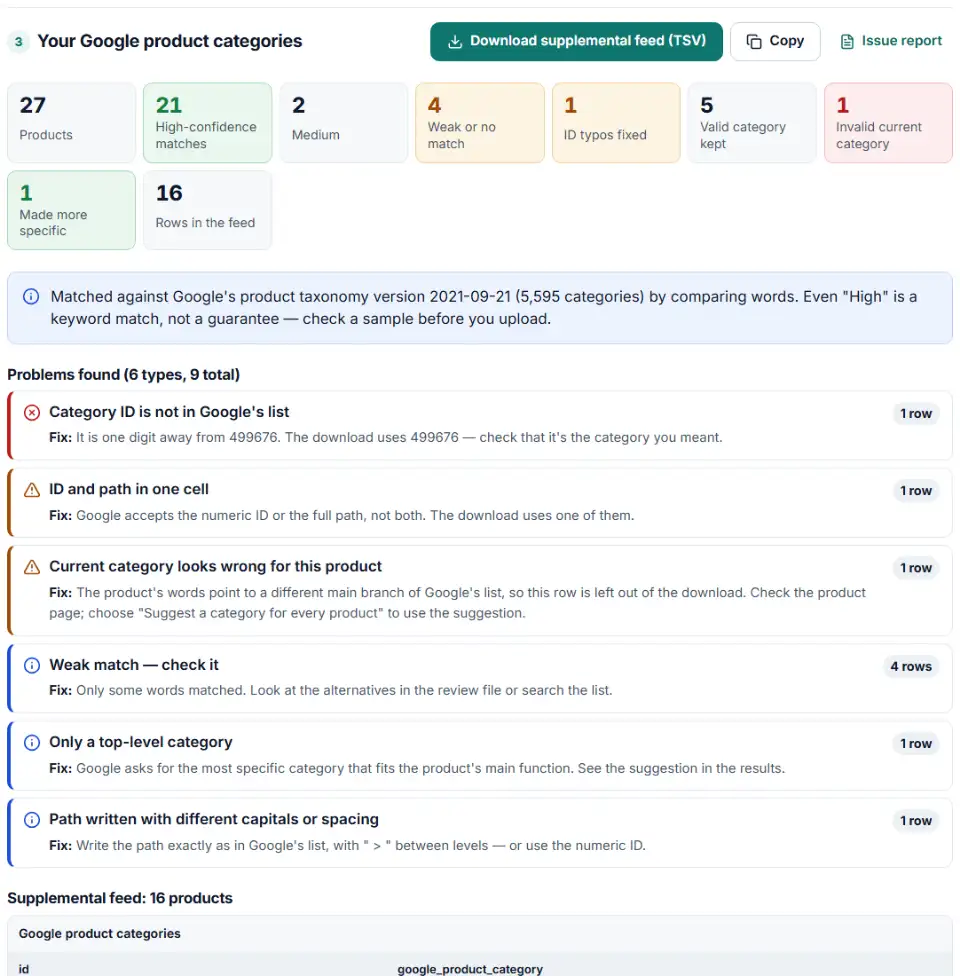Click the Issue report document icon
Screen dimensions: 960x976
click(x=847, y=41)
